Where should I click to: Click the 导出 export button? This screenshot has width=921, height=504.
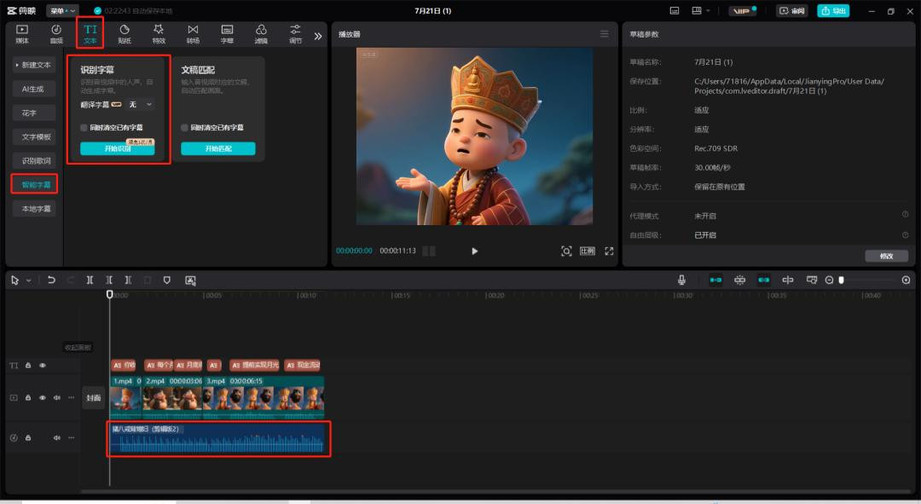[833, 11]
